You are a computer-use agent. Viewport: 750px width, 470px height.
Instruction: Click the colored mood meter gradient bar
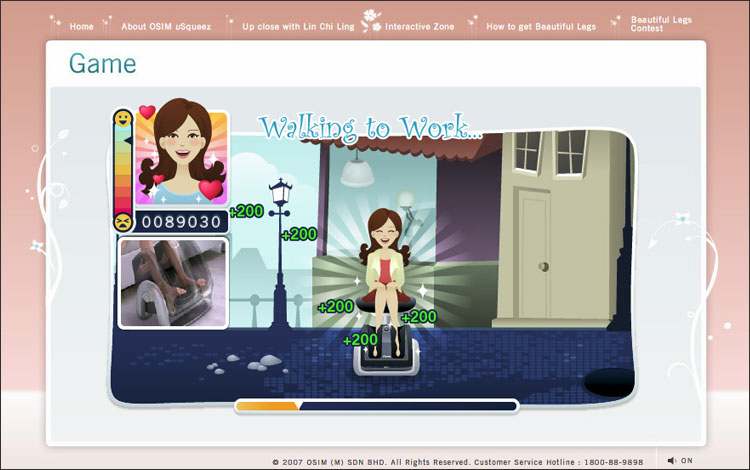(122, 170)
